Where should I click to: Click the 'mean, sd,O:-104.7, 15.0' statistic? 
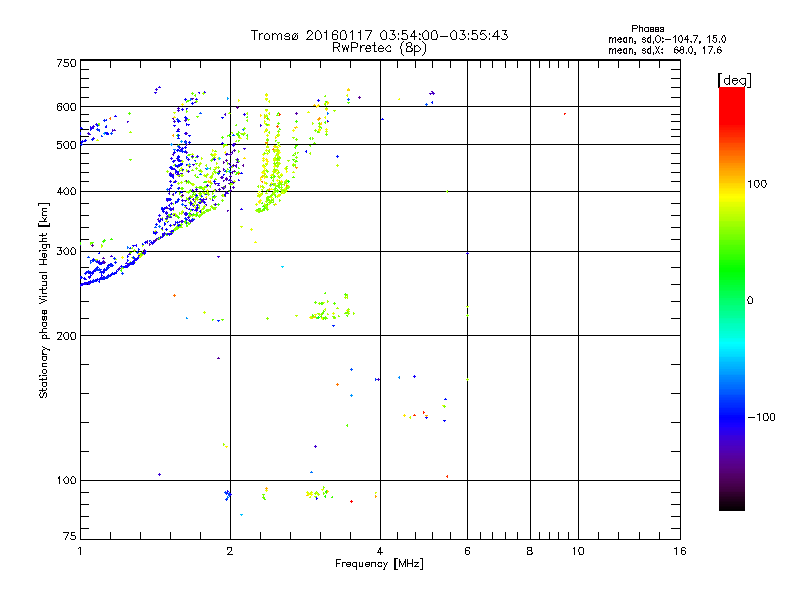[667, 39]
